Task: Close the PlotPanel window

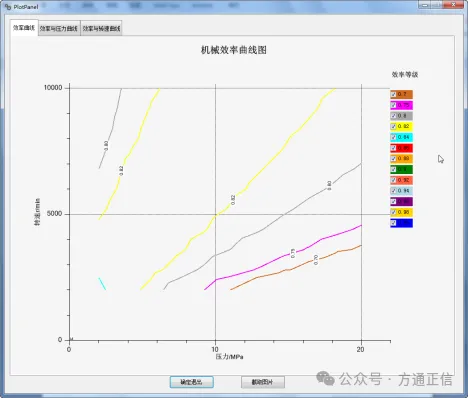Action: point(454,5)
